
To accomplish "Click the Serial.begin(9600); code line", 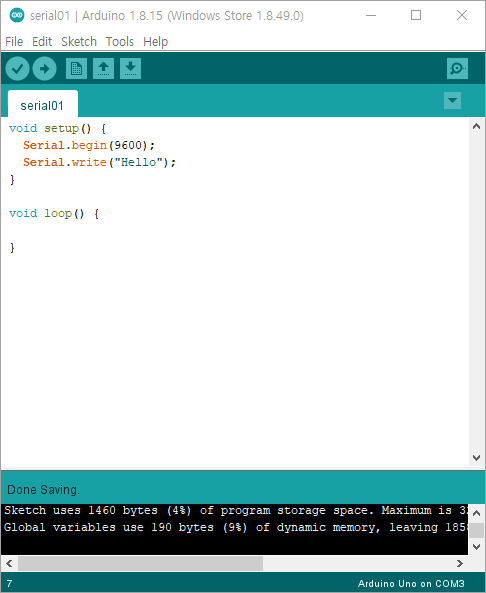I will (x=89, y=145).
